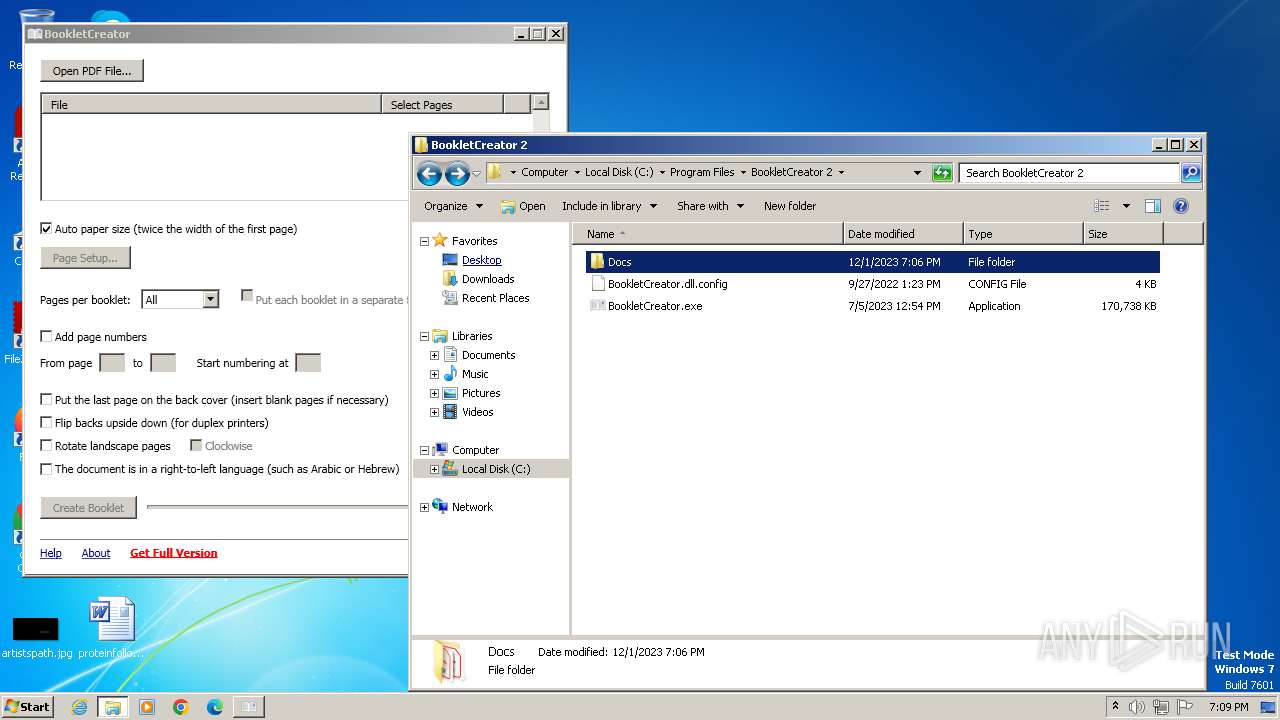Select BookletCreator.exe application icon
Screen dimensions: 1280x720
598,306
